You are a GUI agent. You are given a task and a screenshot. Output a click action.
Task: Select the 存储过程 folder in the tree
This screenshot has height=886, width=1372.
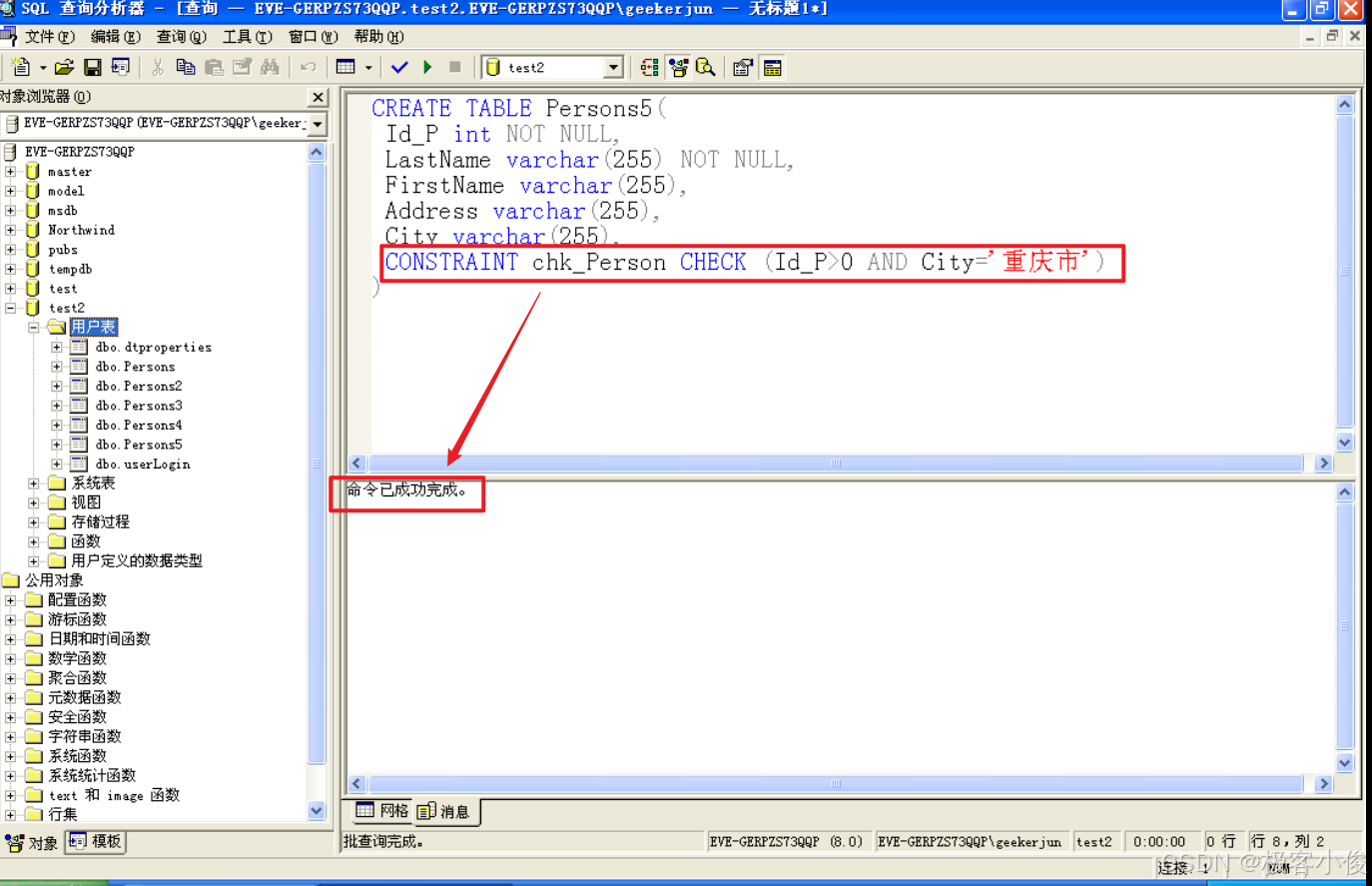point(100,521)
